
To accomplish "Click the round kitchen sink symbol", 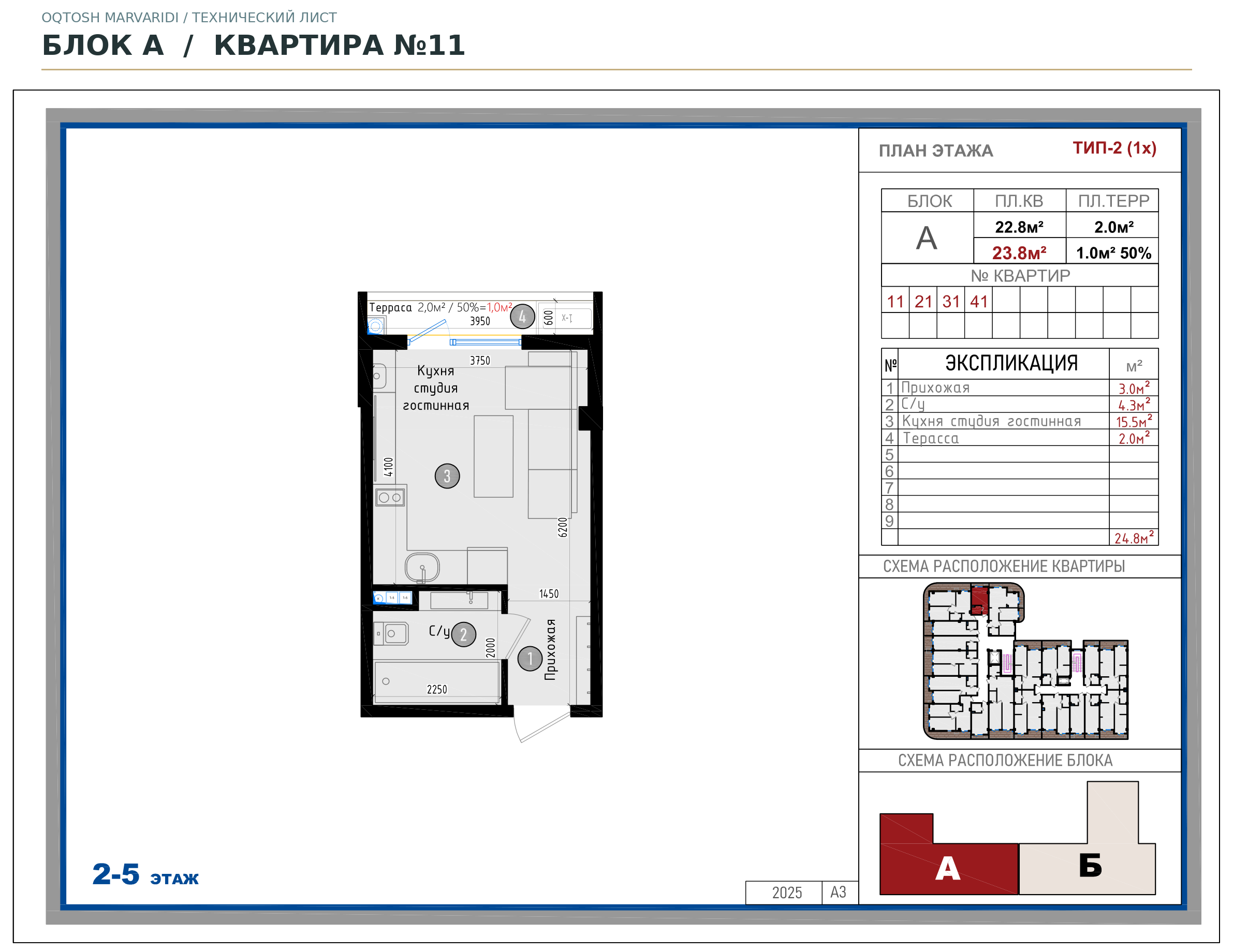I will point(422,568).
